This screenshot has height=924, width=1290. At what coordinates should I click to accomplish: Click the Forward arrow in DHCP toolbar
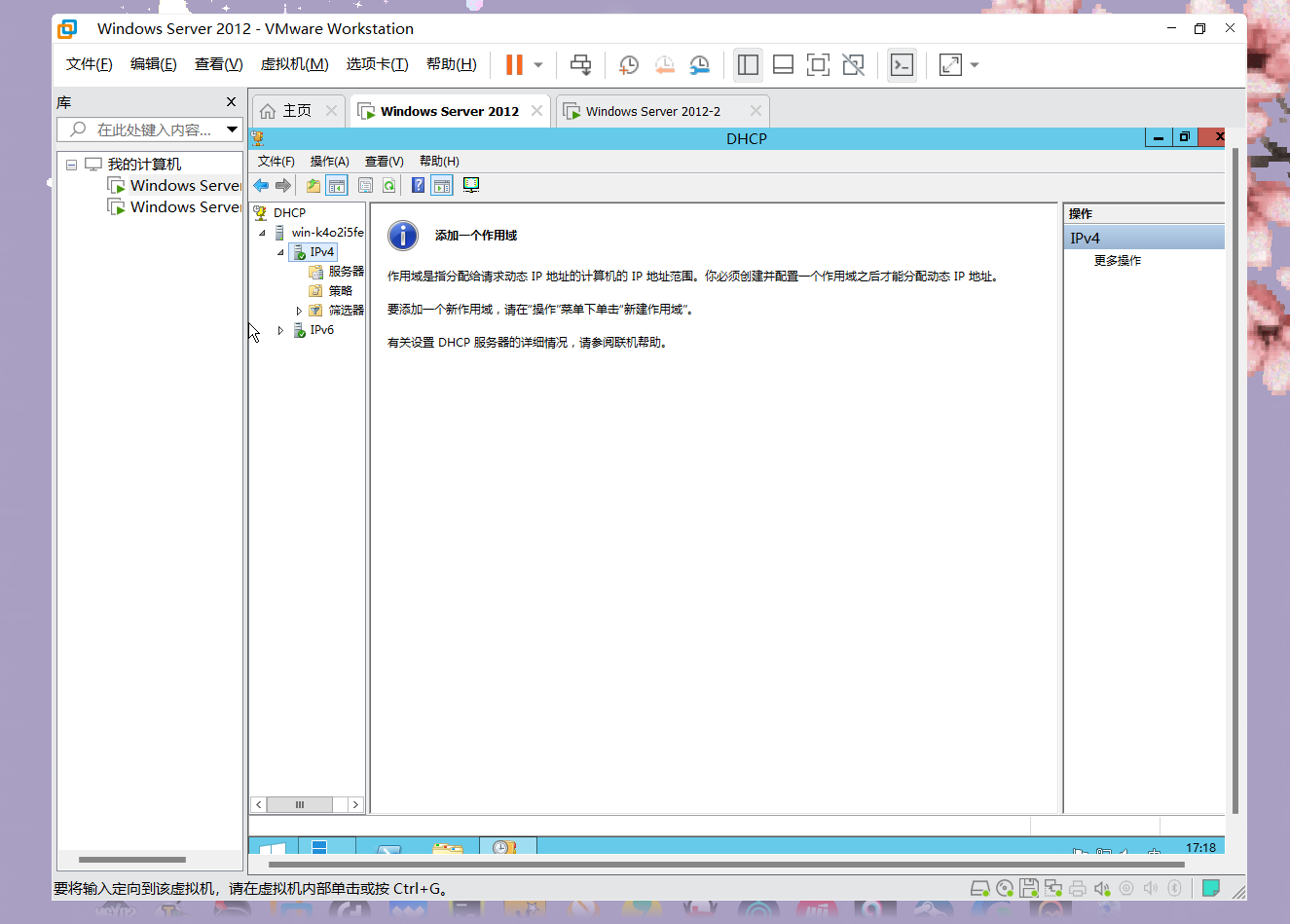click(283, 186)
